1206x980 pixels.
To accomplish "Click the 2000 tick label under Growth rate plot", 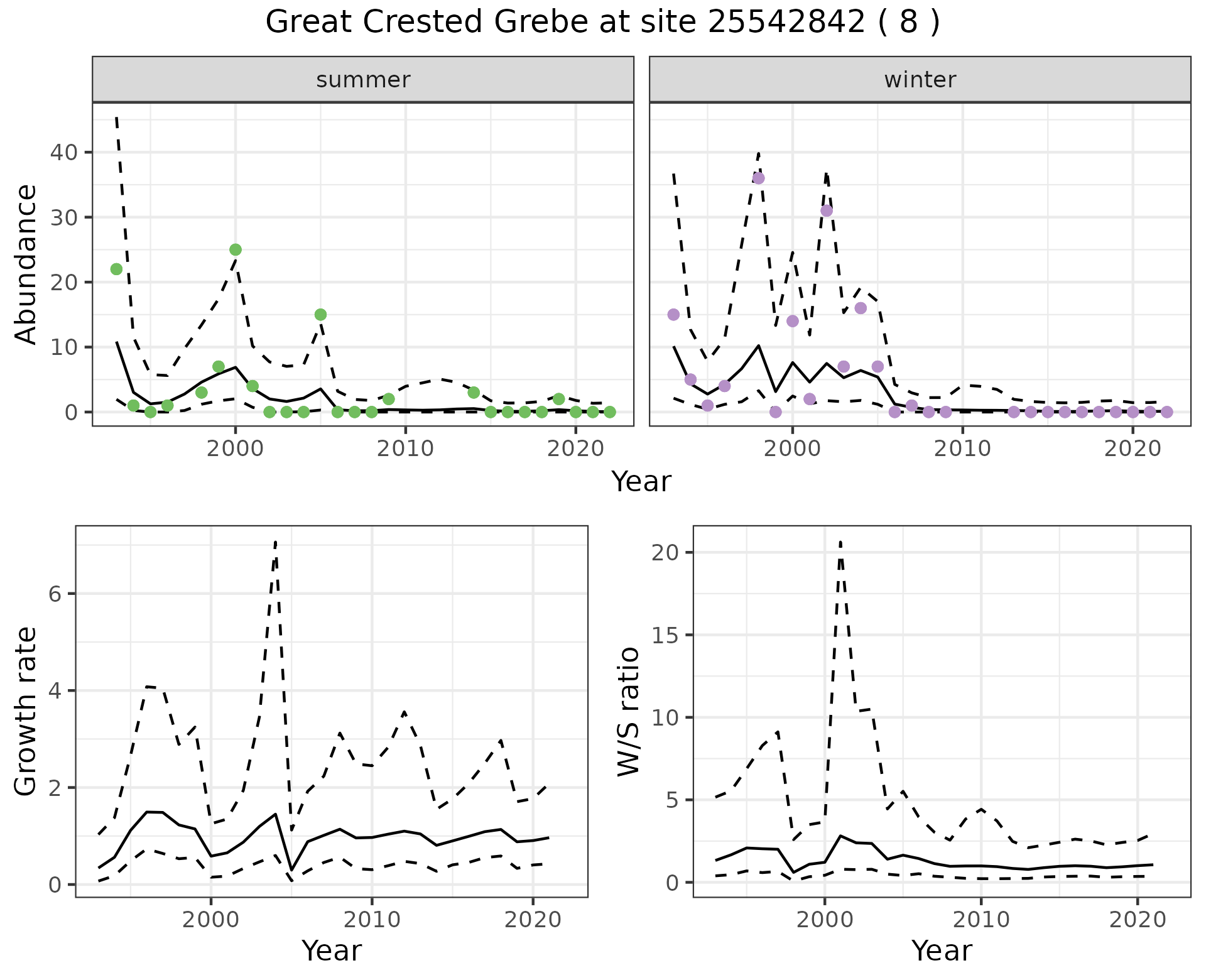I will 211,920.
